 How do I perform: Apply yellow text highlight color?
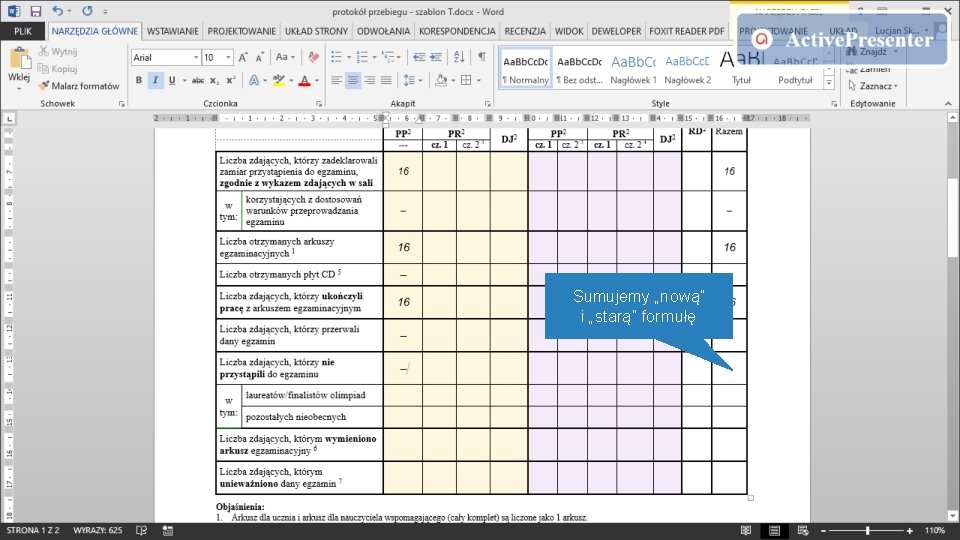coord(279,80)
